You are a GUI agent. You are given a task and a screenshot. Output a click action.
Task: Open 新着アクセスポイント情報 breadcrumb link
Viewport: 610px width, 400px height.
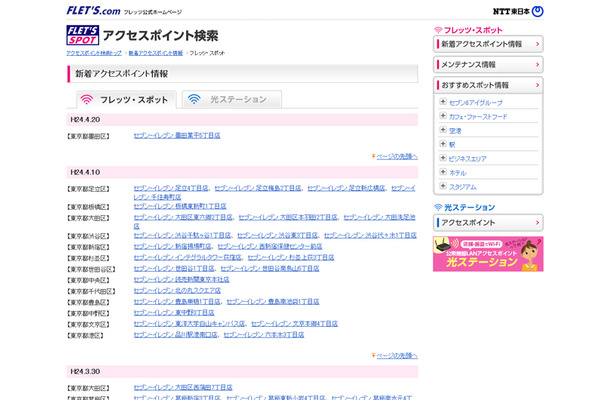pyautogui.click(x=156, y=53)
